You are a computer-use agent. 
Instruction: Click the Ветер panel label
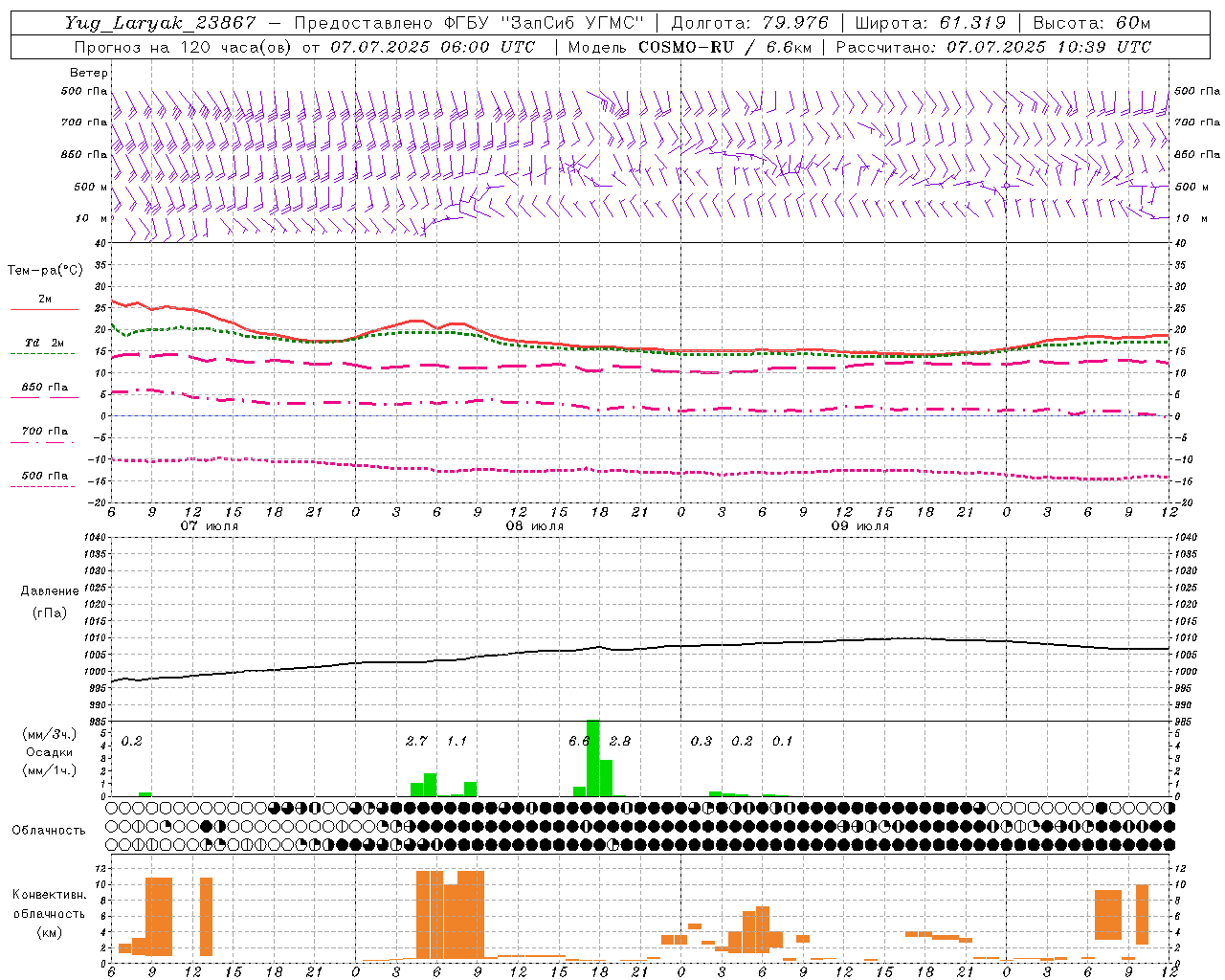[89, 73]
